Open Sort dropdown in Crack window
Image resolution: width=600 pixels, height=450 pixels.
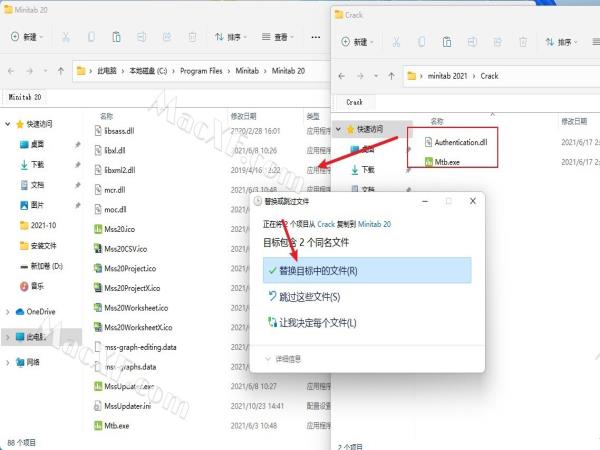pyautogui.click(x=561, y=42)
